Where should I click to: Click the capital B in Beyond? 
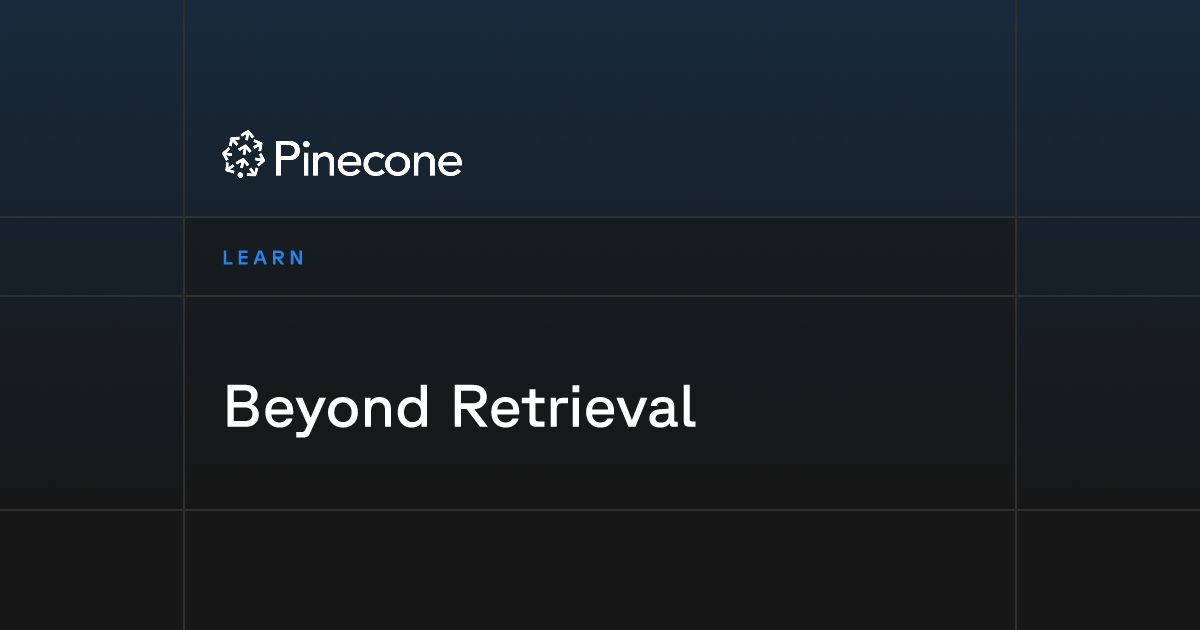click(x=242, y=407)
